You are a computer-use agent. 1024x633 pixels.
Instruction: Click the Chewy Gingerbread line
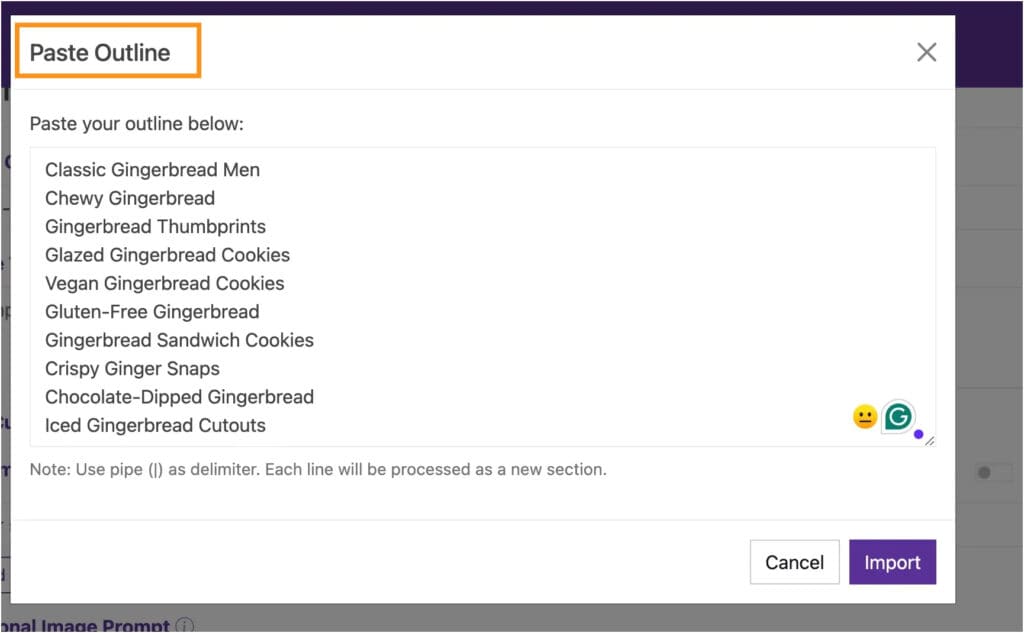click(x=130, y=198)
